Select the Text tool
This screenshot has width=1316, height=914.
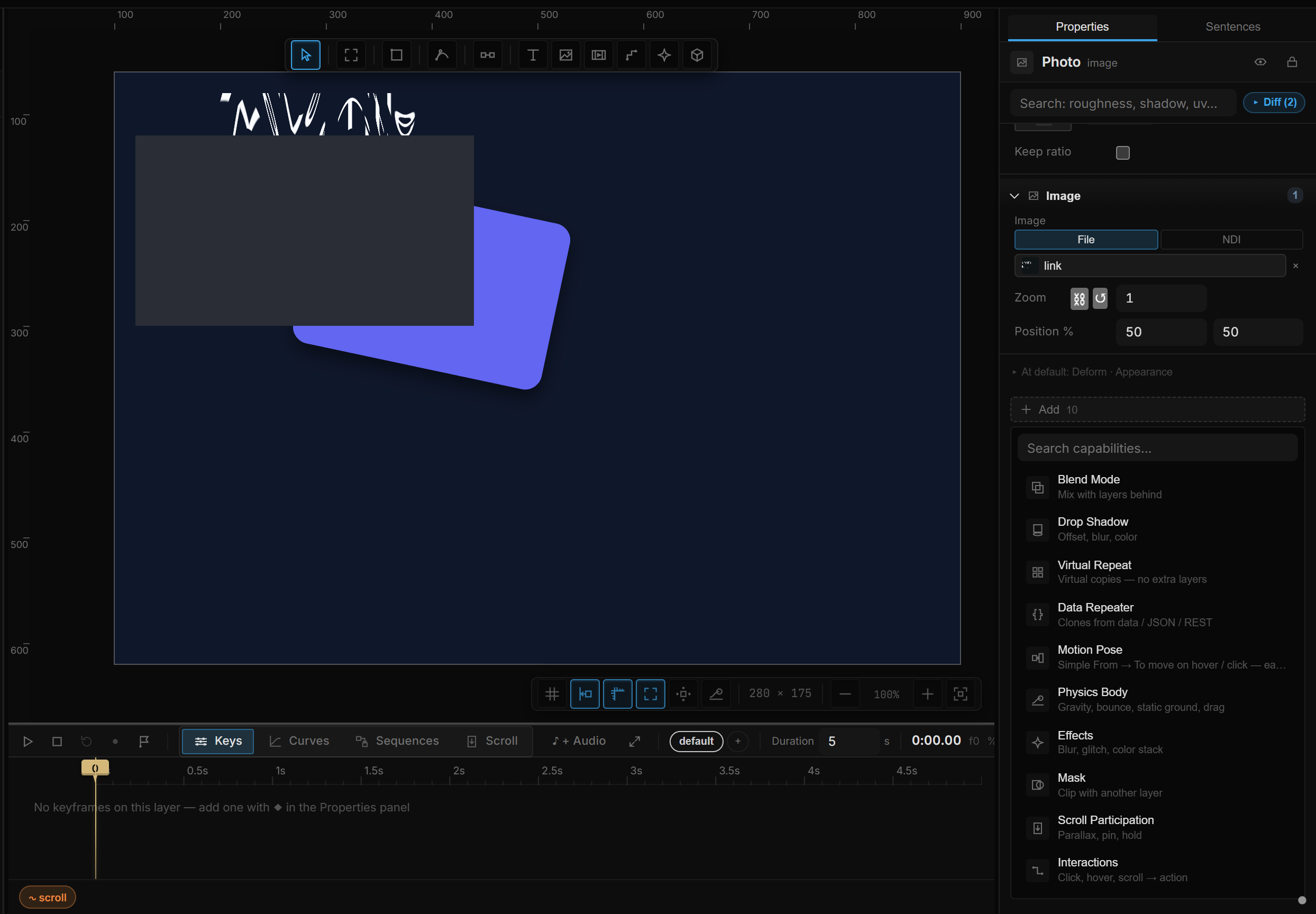click(x=533, y=55)
